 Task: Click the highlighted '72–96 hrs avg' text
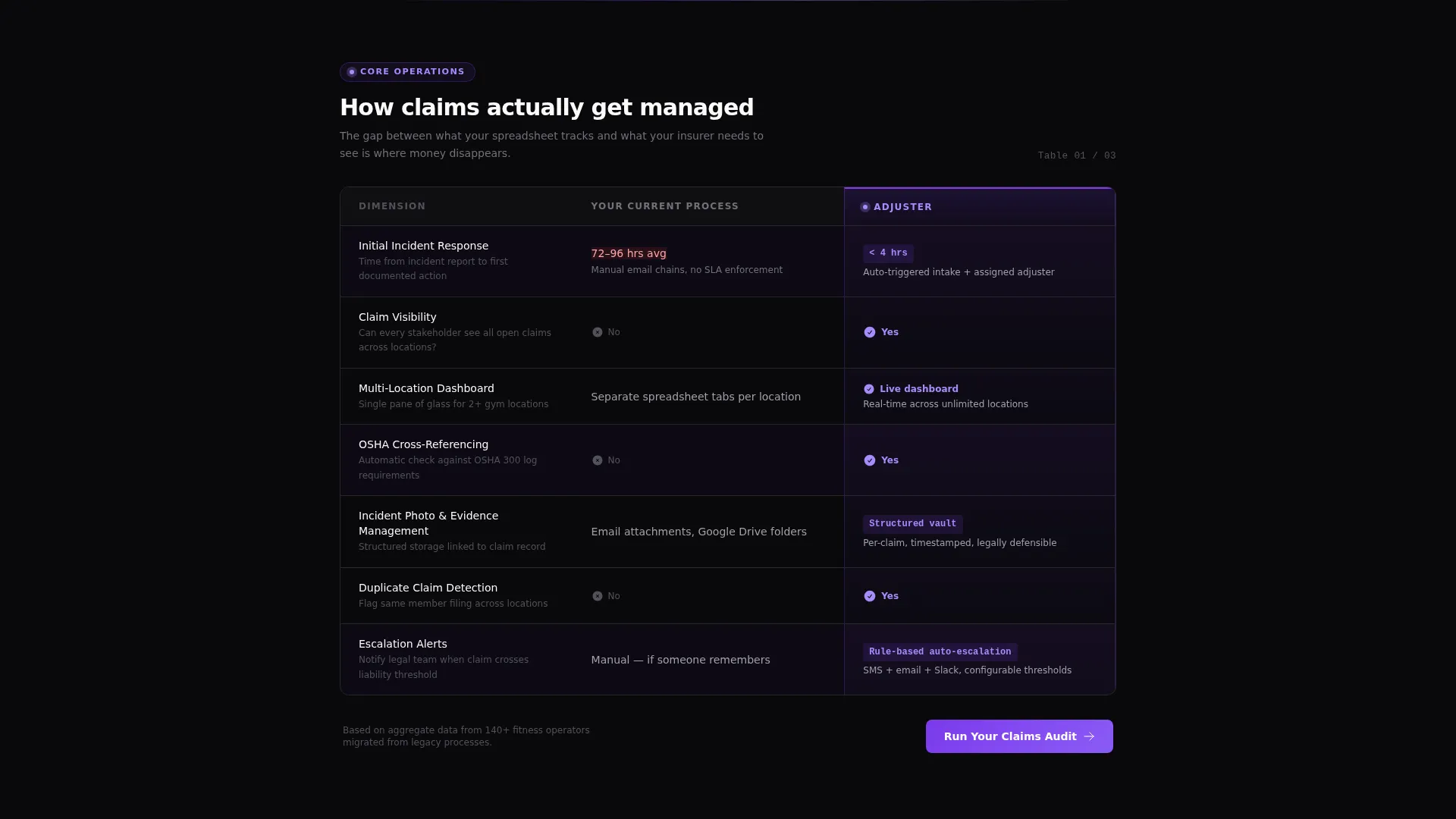(629, 253)
